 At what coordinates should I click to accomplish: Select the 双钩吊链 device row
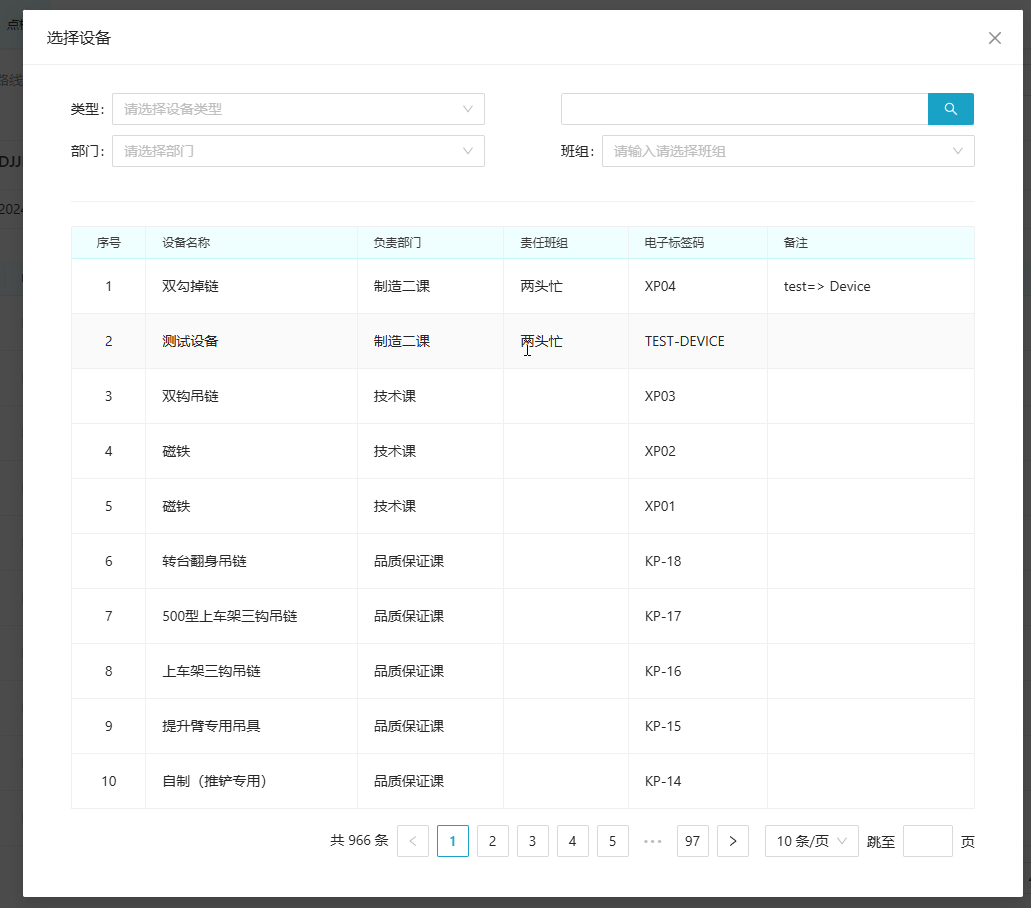[x=523, y=396]
